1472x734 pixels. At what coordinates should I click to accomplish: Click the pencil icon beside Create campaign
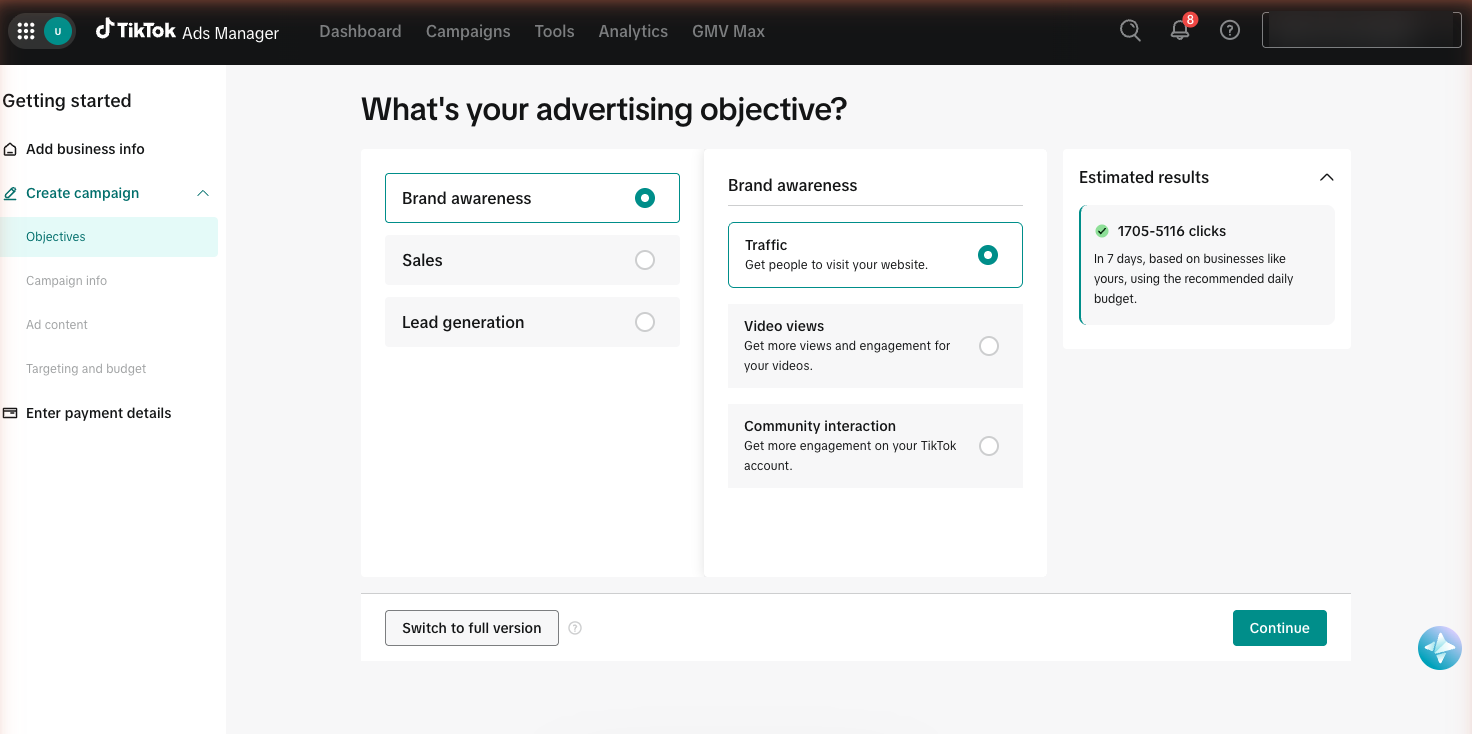(10, 193)
